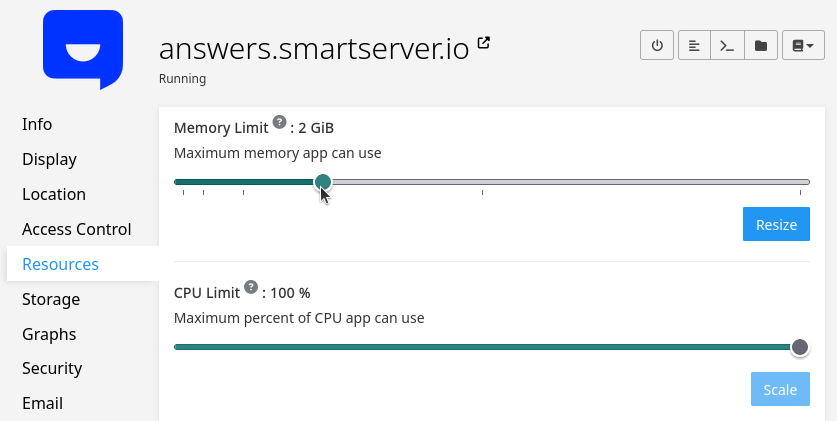Open the app's external link icon

pos(484,43)
